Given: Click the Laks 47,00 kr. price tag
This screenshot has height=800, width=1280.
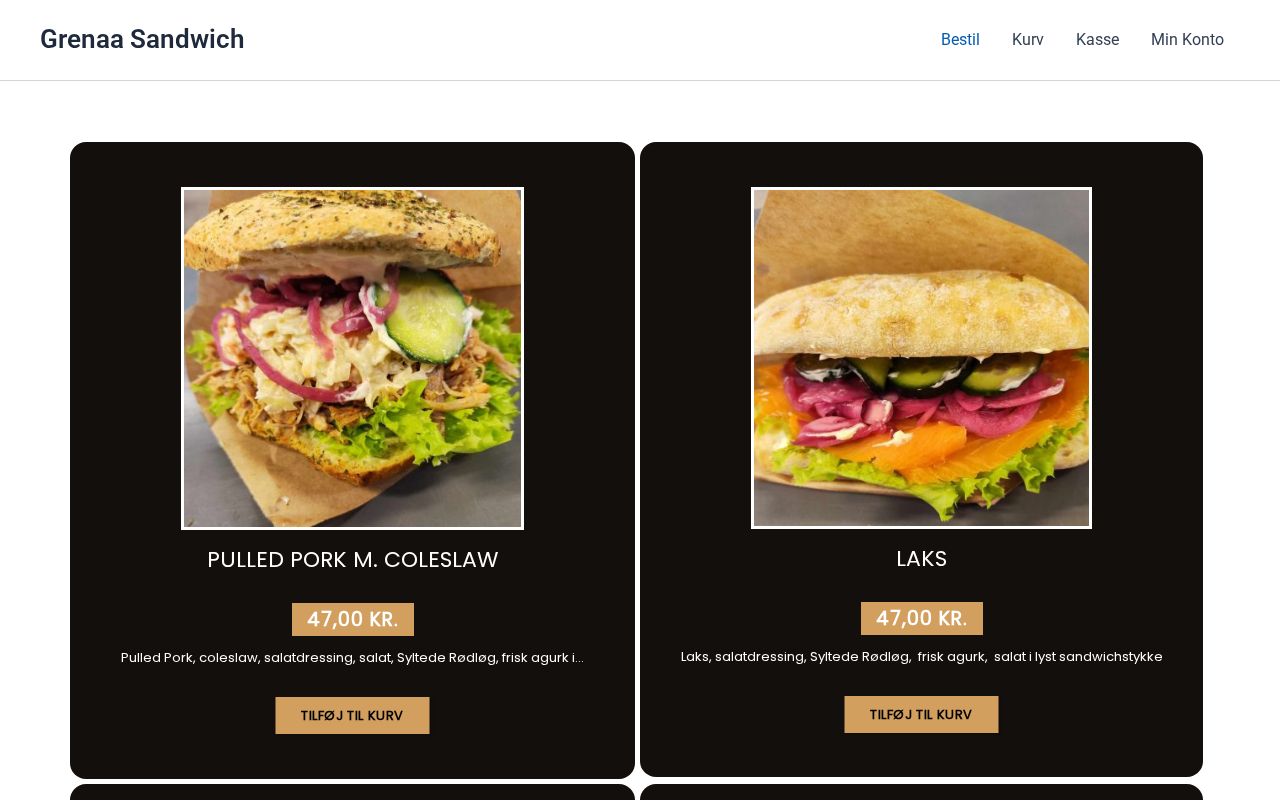Looking at the screenshot, I should click(921, 618).
